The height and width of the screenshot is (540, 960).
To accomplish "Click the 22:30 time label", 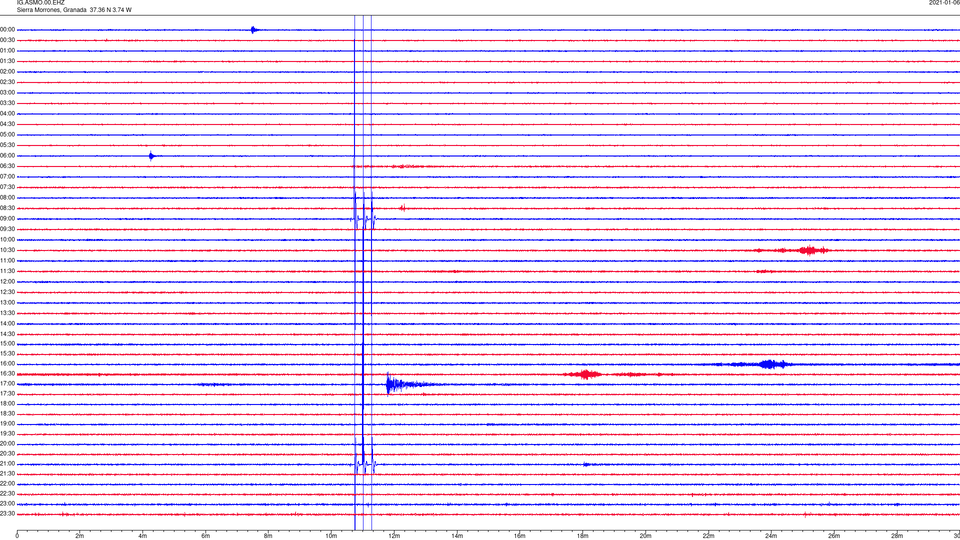I will pos(7,493).
